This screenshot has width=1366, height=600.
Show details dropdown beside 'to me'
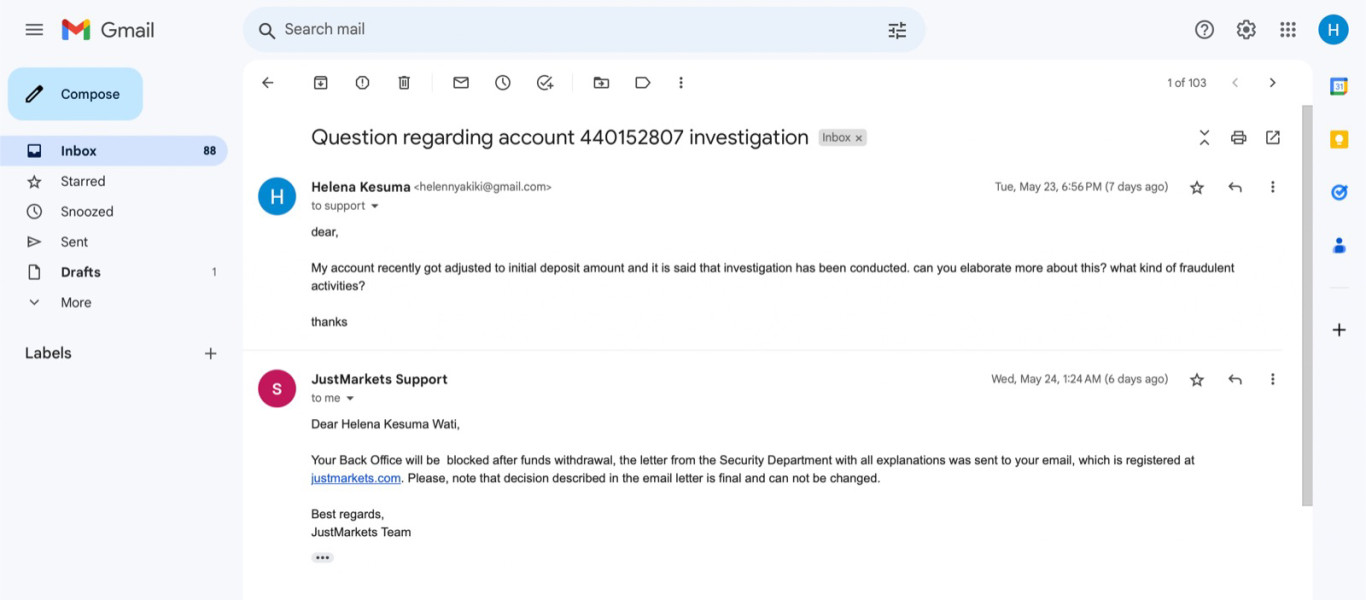(350, 398)
